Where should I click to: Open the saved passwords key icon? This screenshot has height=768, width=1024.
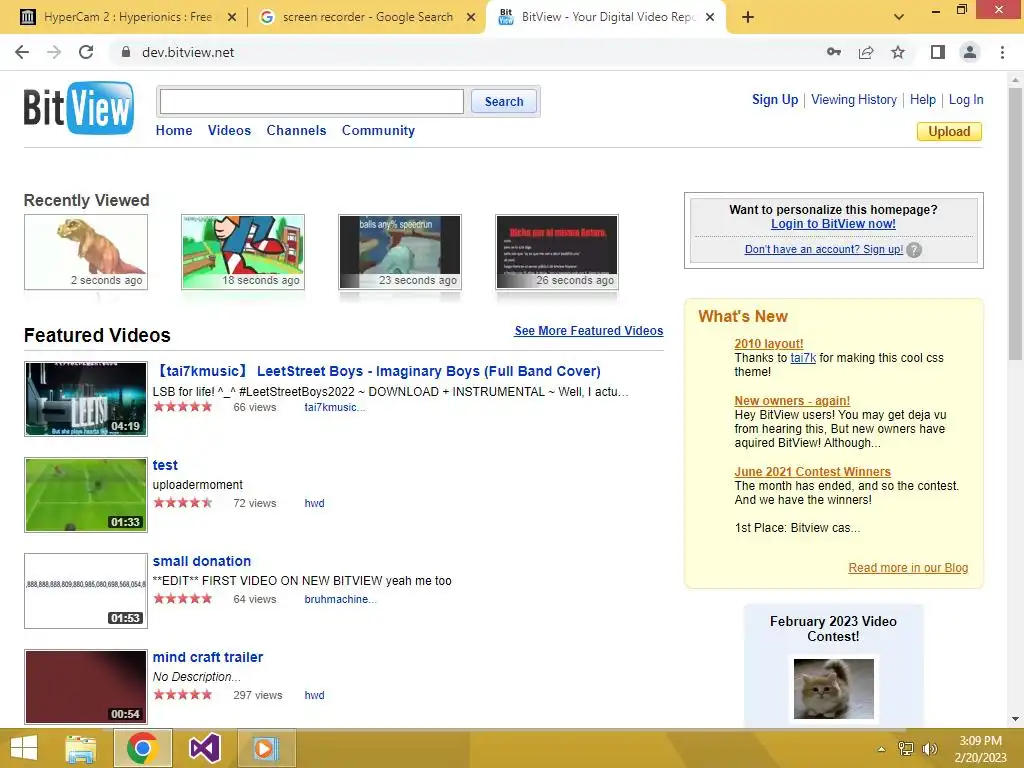(834, 52)
